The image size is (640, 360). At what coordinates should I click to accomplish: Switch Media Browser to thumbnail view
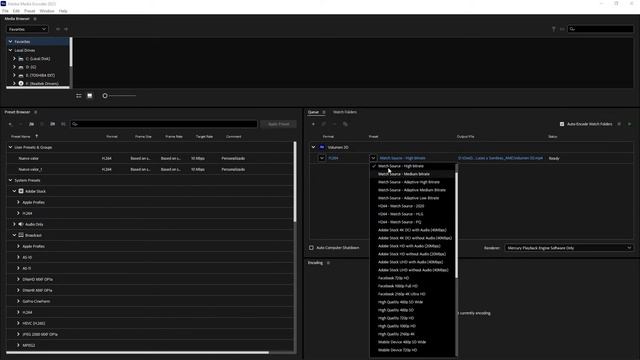90,96
